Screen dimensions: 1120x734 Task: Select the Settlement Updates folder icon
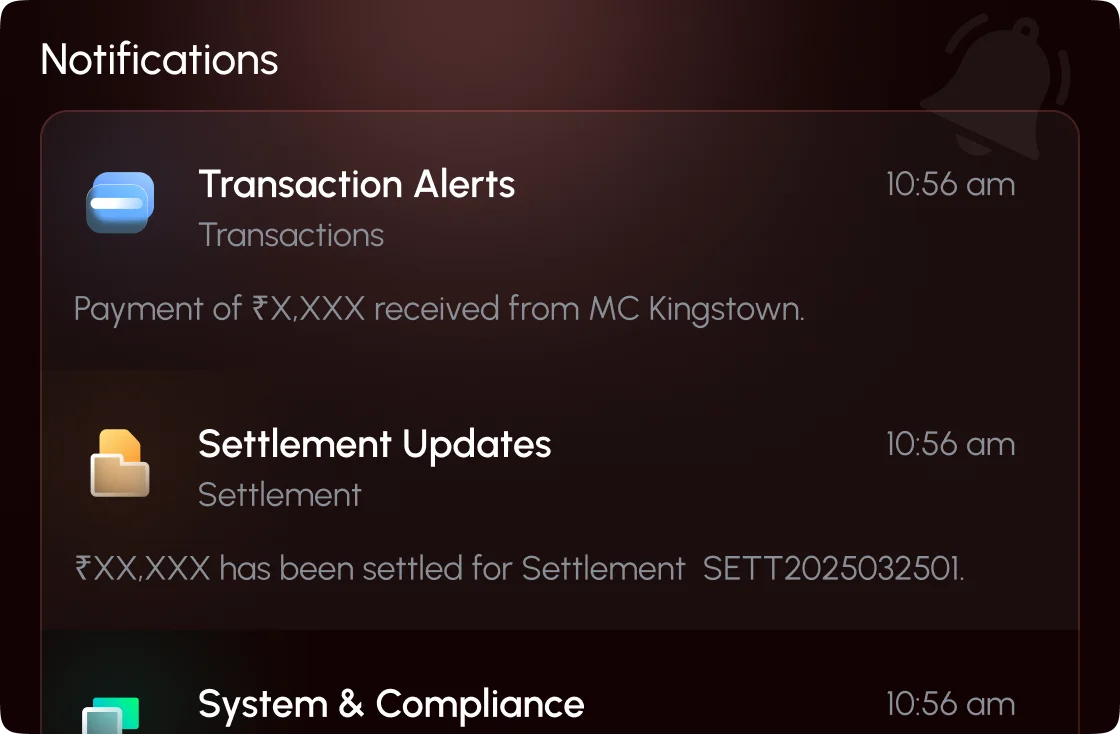coord(119,462)
